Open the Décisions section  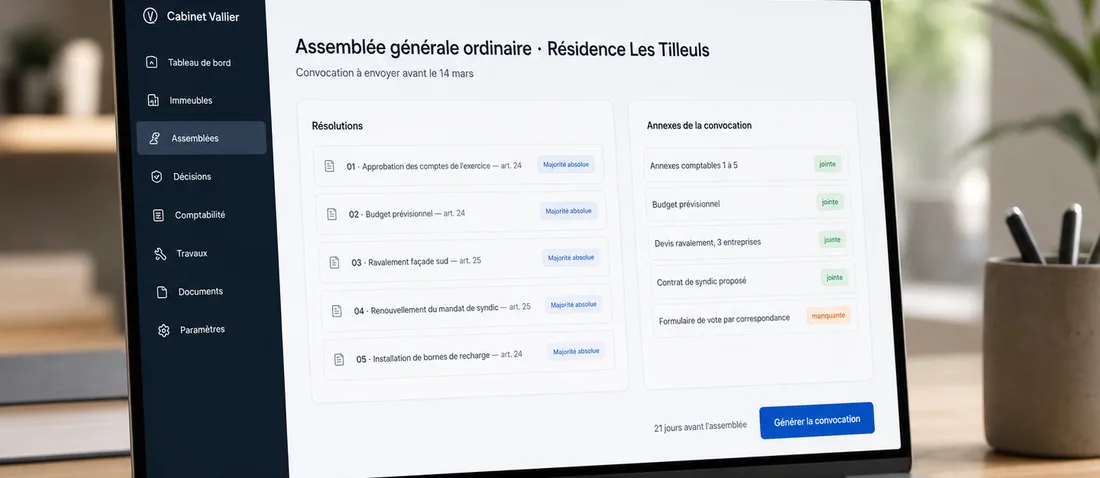(x=192, y=177)
